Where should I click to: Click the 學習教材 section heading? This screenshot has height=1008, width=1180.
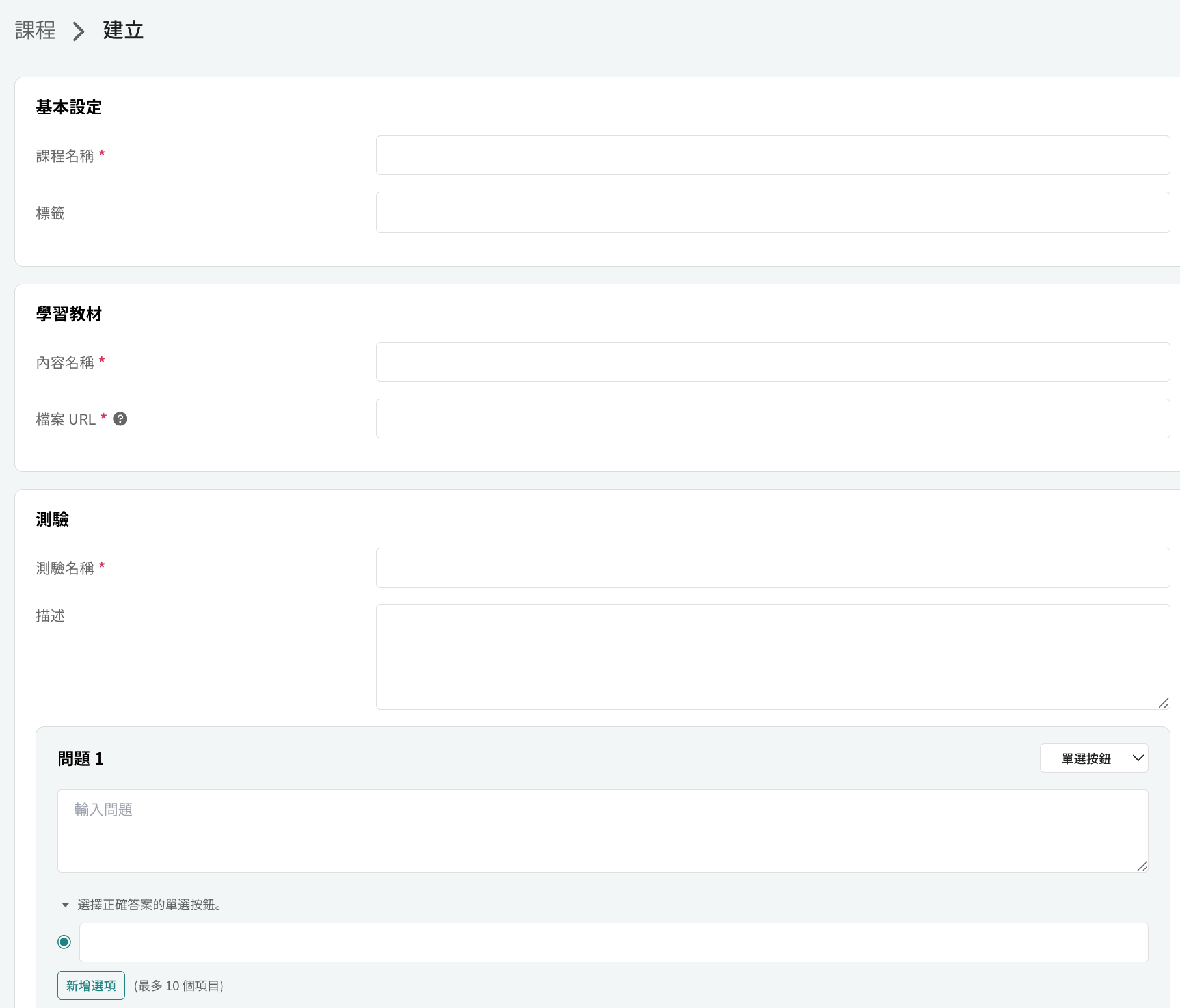(69, 314)
